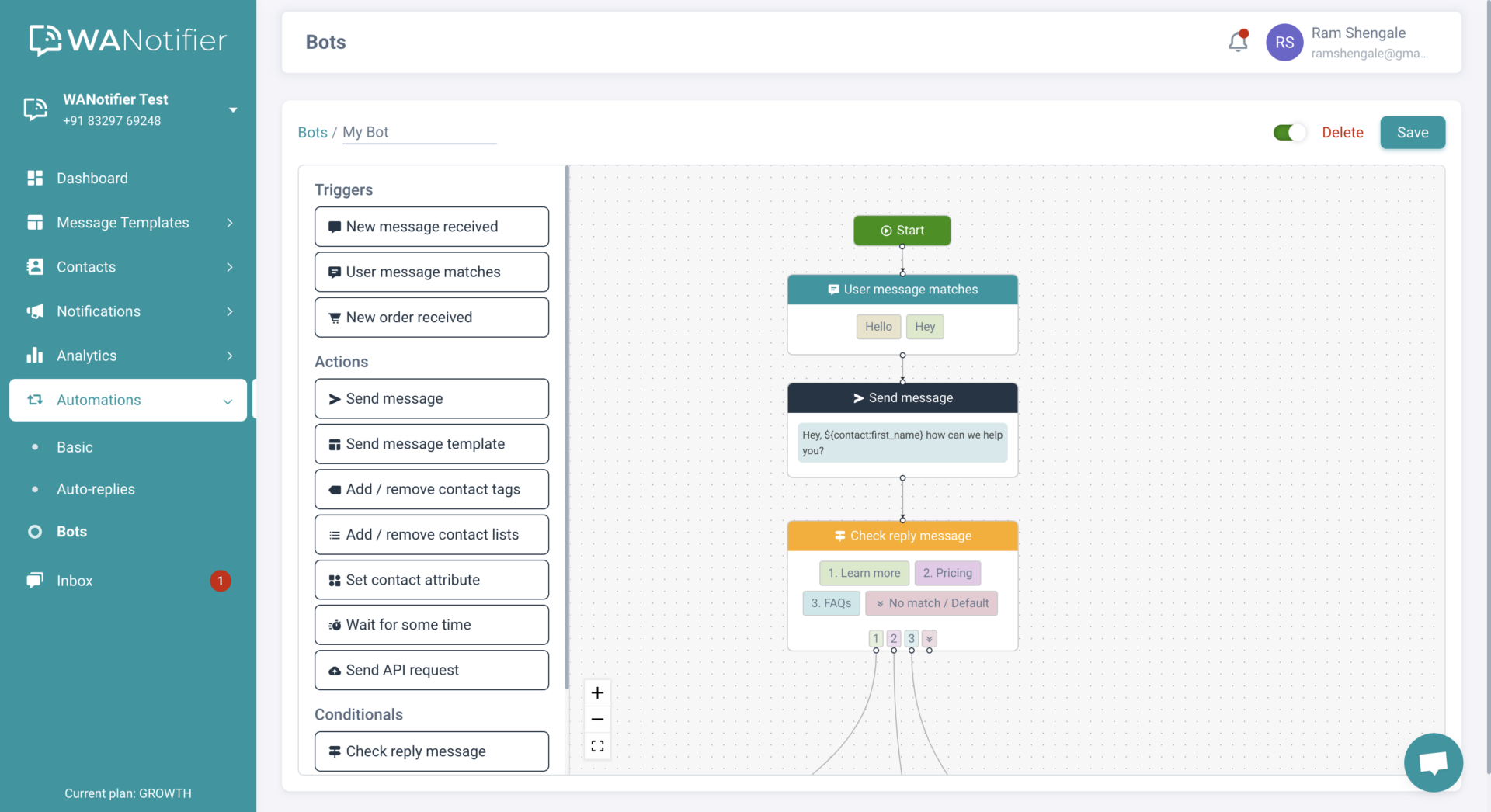This screenshot has width=1491, height=812.
Task: Switch to the Bots section
Action: [71, 531]
